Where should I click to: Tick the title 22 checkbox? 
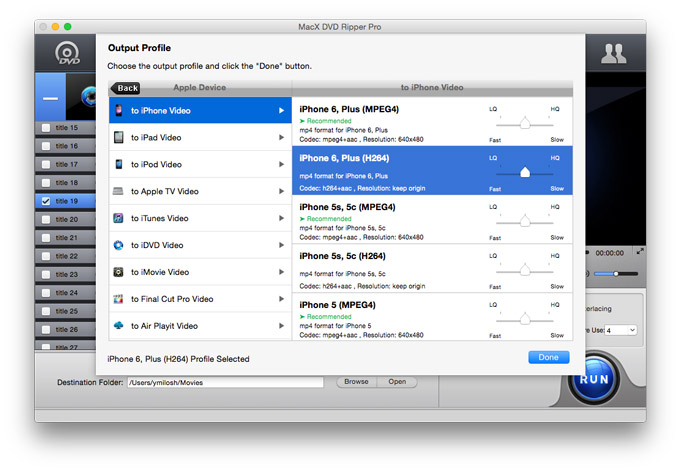(46, 256)
